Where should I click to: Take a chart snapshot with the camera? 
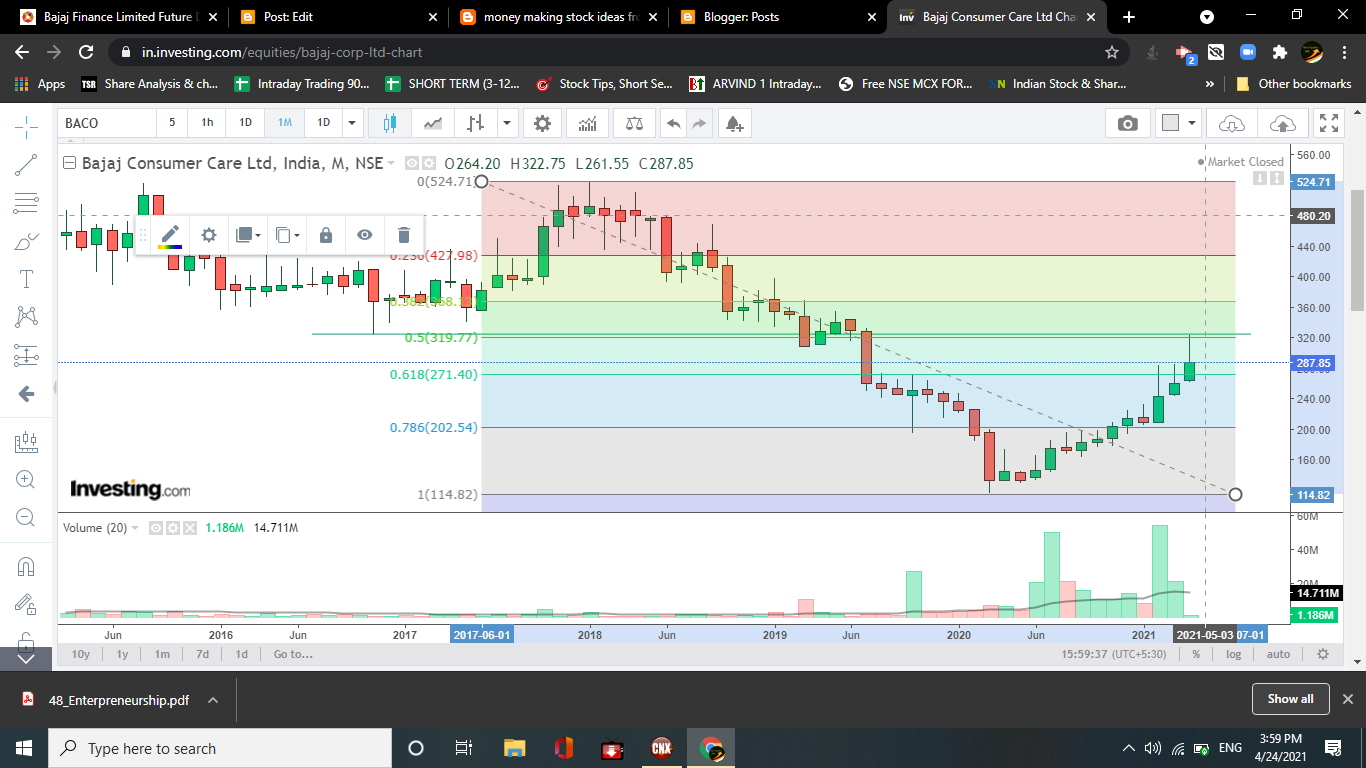[1128, 123]
